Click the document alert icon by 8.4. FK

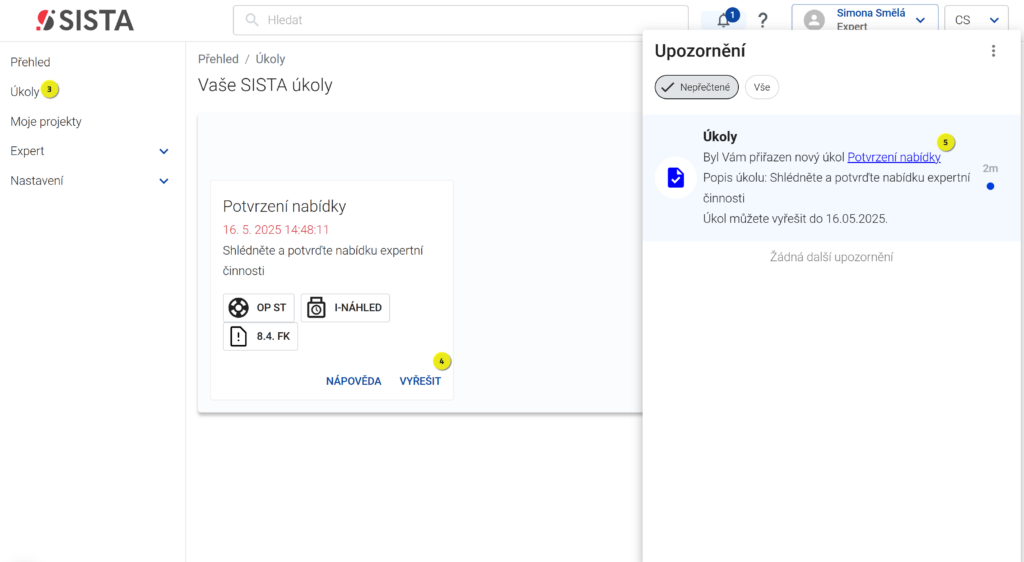click(x=238, y=336)
